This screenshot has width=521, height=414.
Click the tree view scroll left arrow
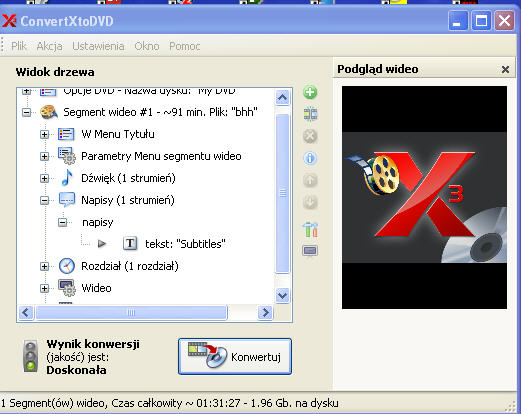tap(26, 313)
